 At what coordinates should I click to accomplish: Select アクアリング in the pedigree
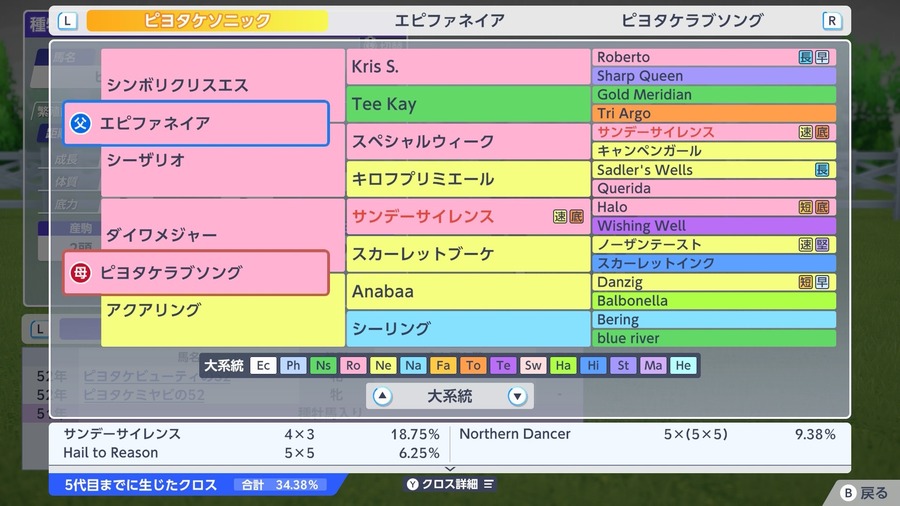click(x=154, y=310)
